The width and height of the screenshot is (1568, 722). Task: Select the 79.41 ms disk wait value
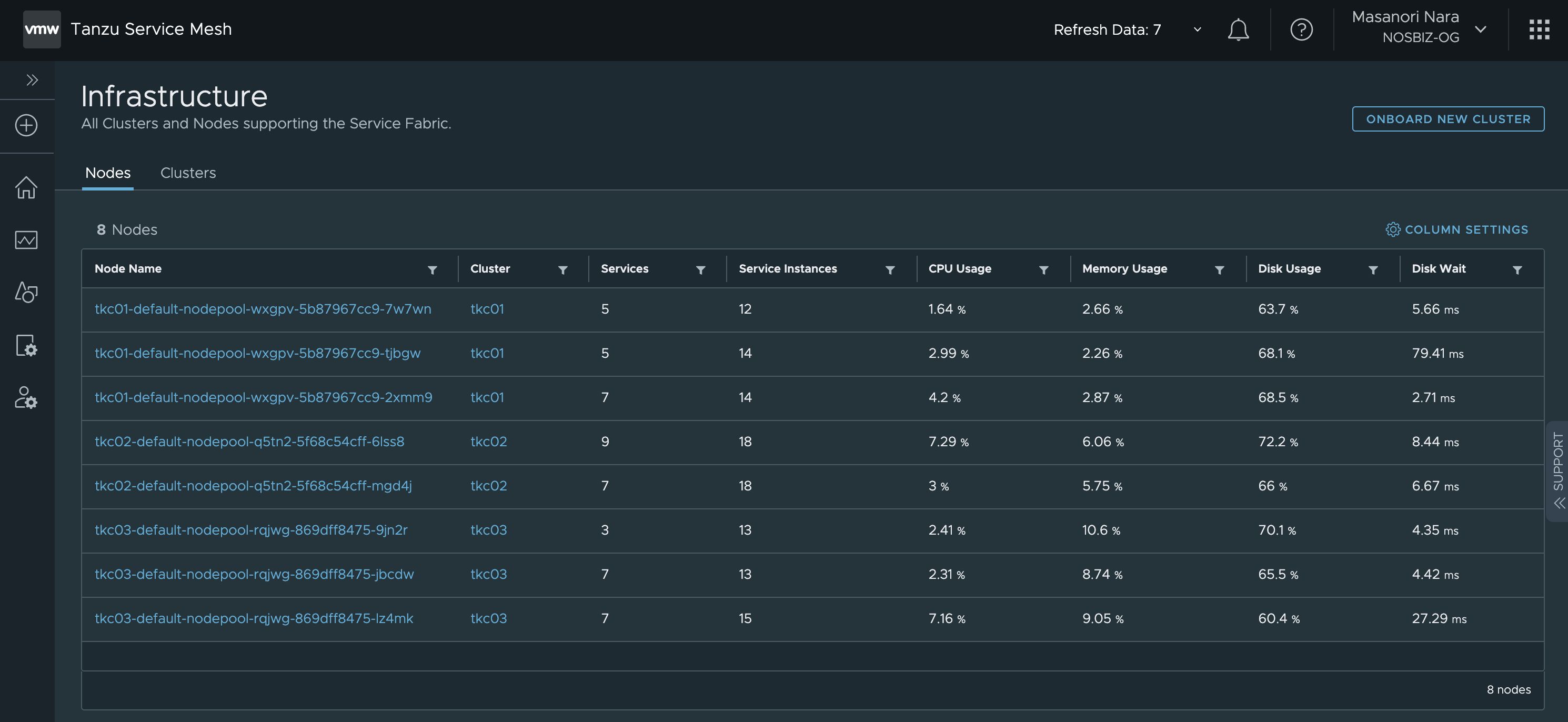click(x=1438, y=354)
